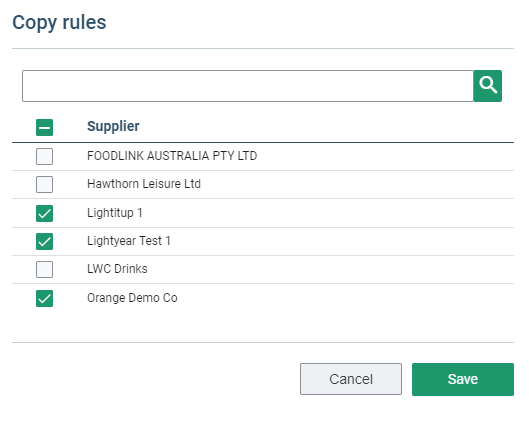Choose the Orange Demo Co supplier name
Screen dimensions: 529x431
click(132, 298)
